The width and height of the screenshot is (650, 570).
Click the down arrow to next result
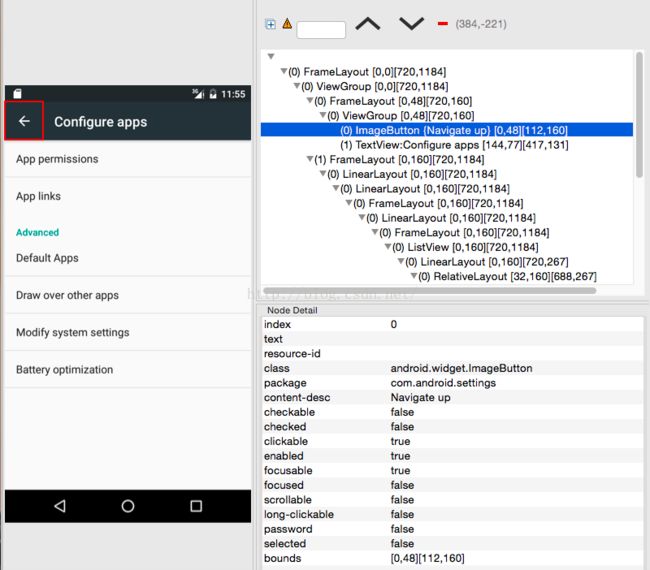click(411, 24)
